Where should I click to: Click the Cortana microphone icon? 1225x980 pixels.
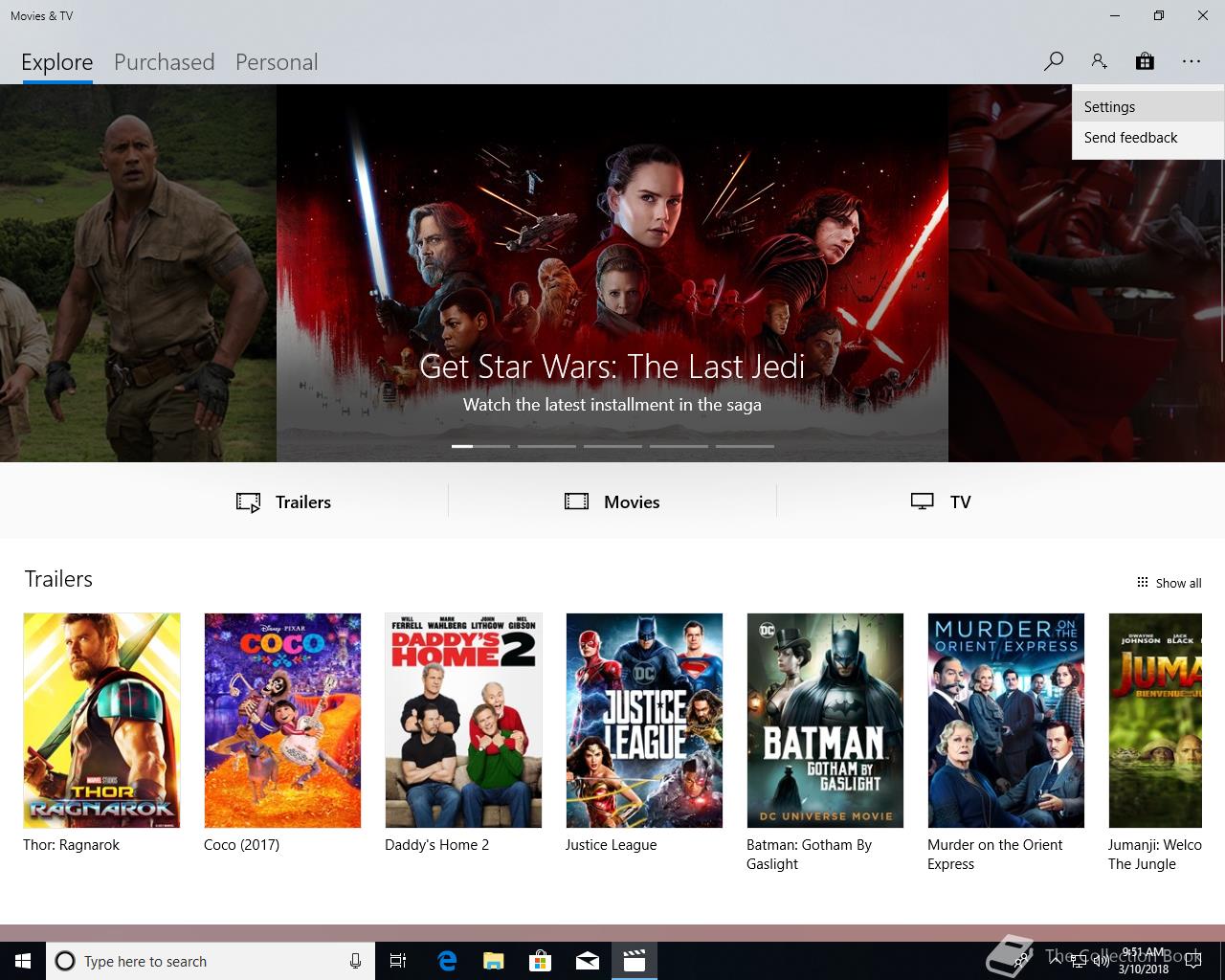355,961
